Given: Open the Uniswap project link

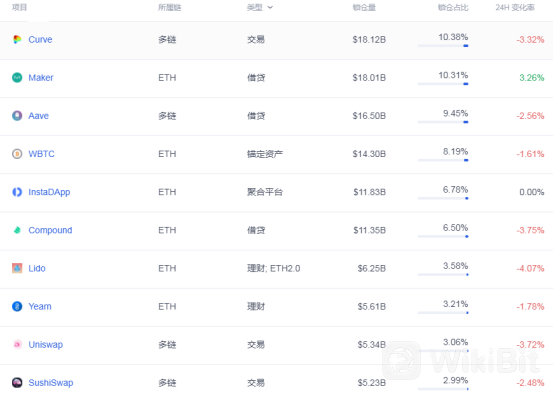Looking at the screenshot, I should 46,345.
